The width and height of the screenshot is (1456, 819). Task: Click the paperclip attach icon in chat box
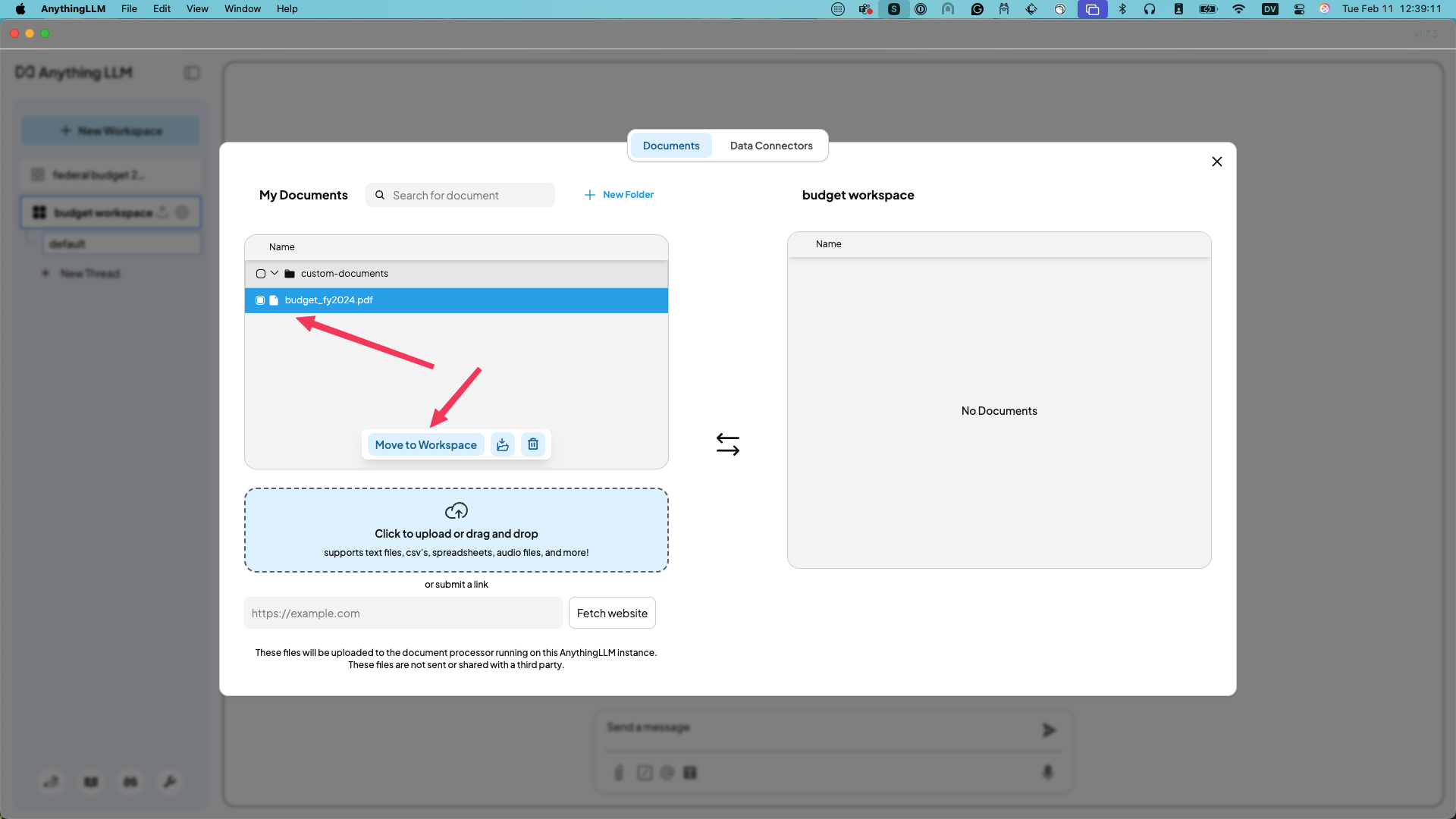[x=619, y=773]
